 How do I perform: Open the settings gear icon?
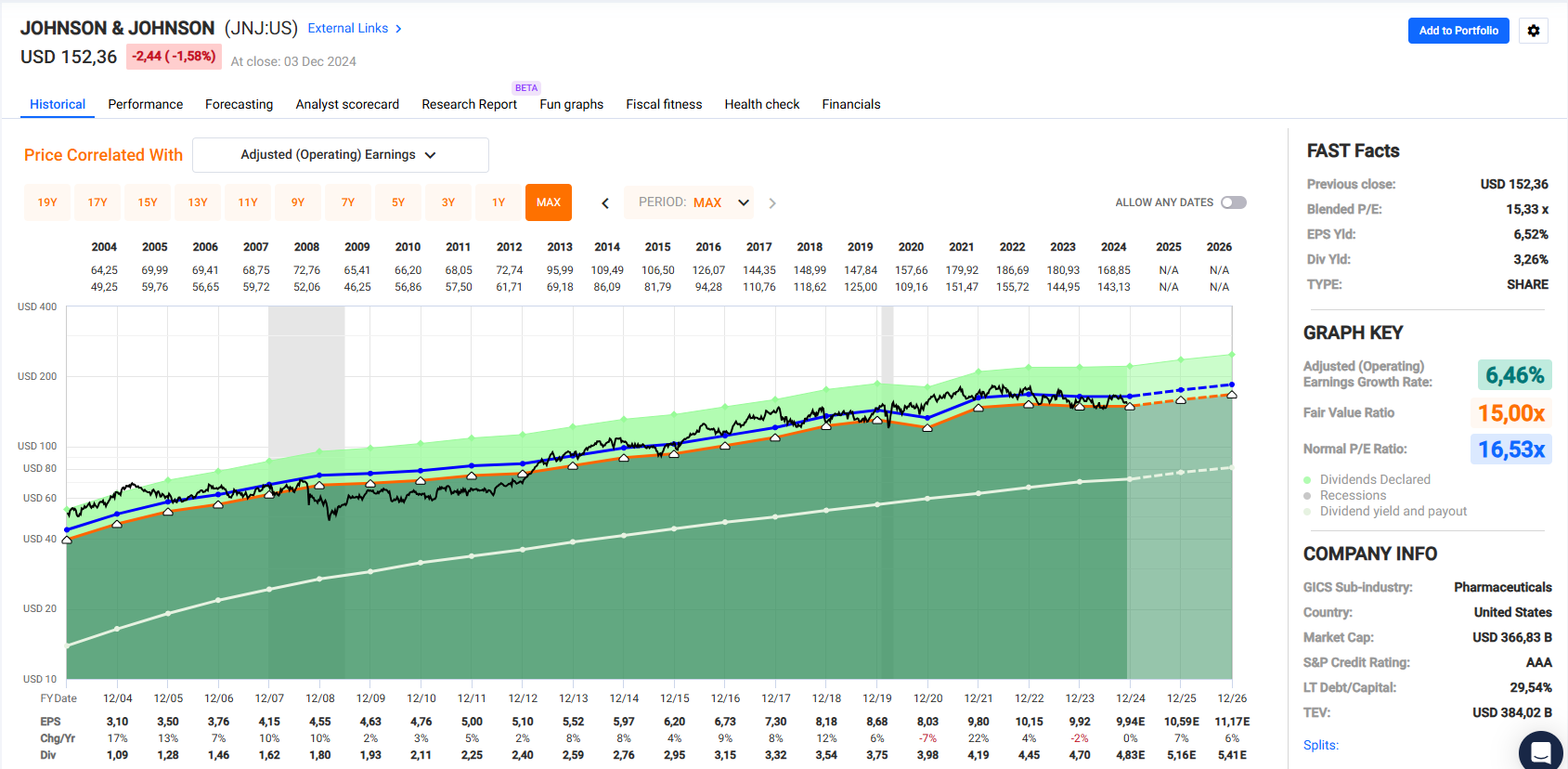1533,31
